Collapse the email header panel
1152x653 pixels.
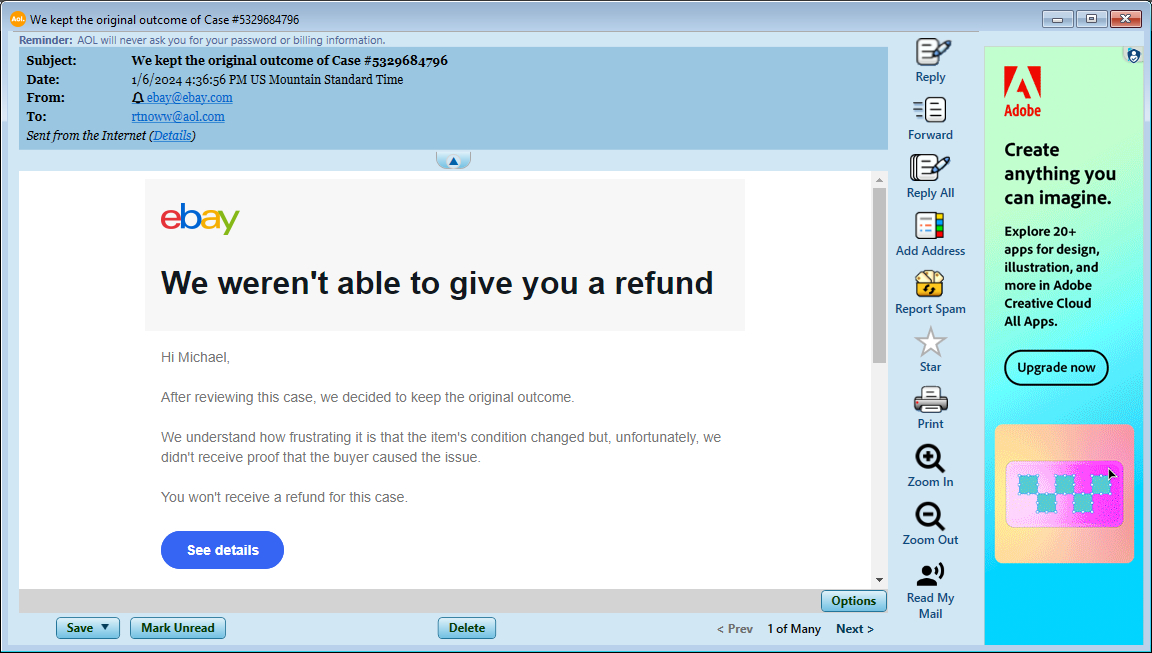(453, 160)
